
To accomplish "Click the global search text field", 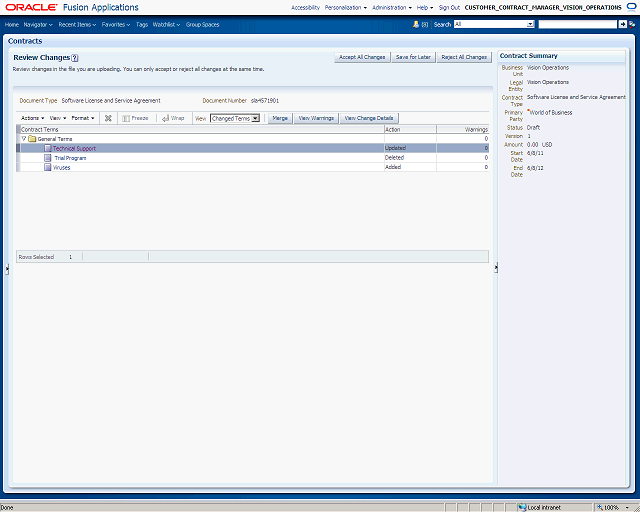I will [578, 24].
